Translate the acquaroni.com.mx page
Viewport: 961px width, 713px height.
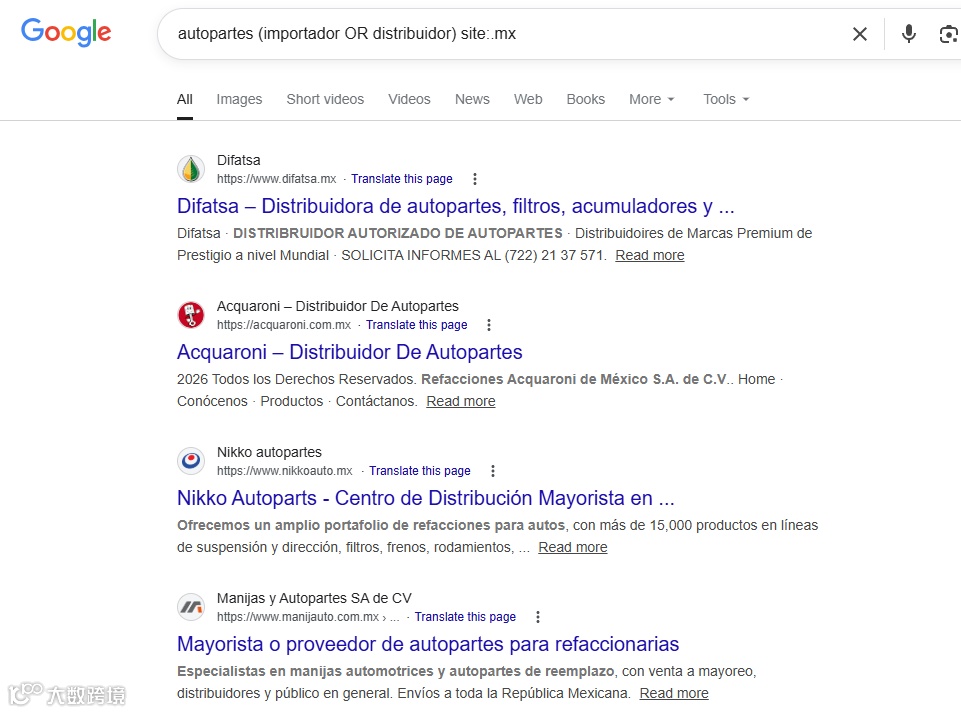point(416,325)
